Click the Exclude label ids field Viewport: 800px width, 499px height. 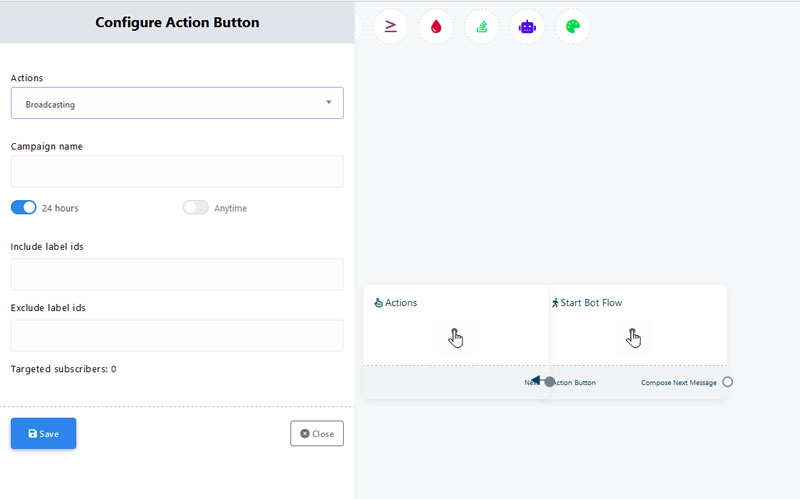177,335
